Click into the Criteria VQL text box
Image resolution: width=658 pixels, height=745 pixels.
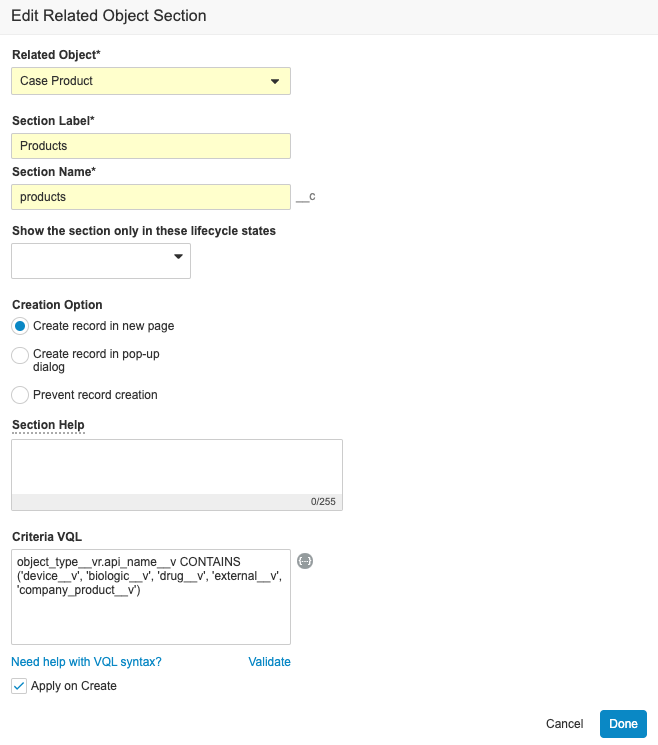click(151, 597)
